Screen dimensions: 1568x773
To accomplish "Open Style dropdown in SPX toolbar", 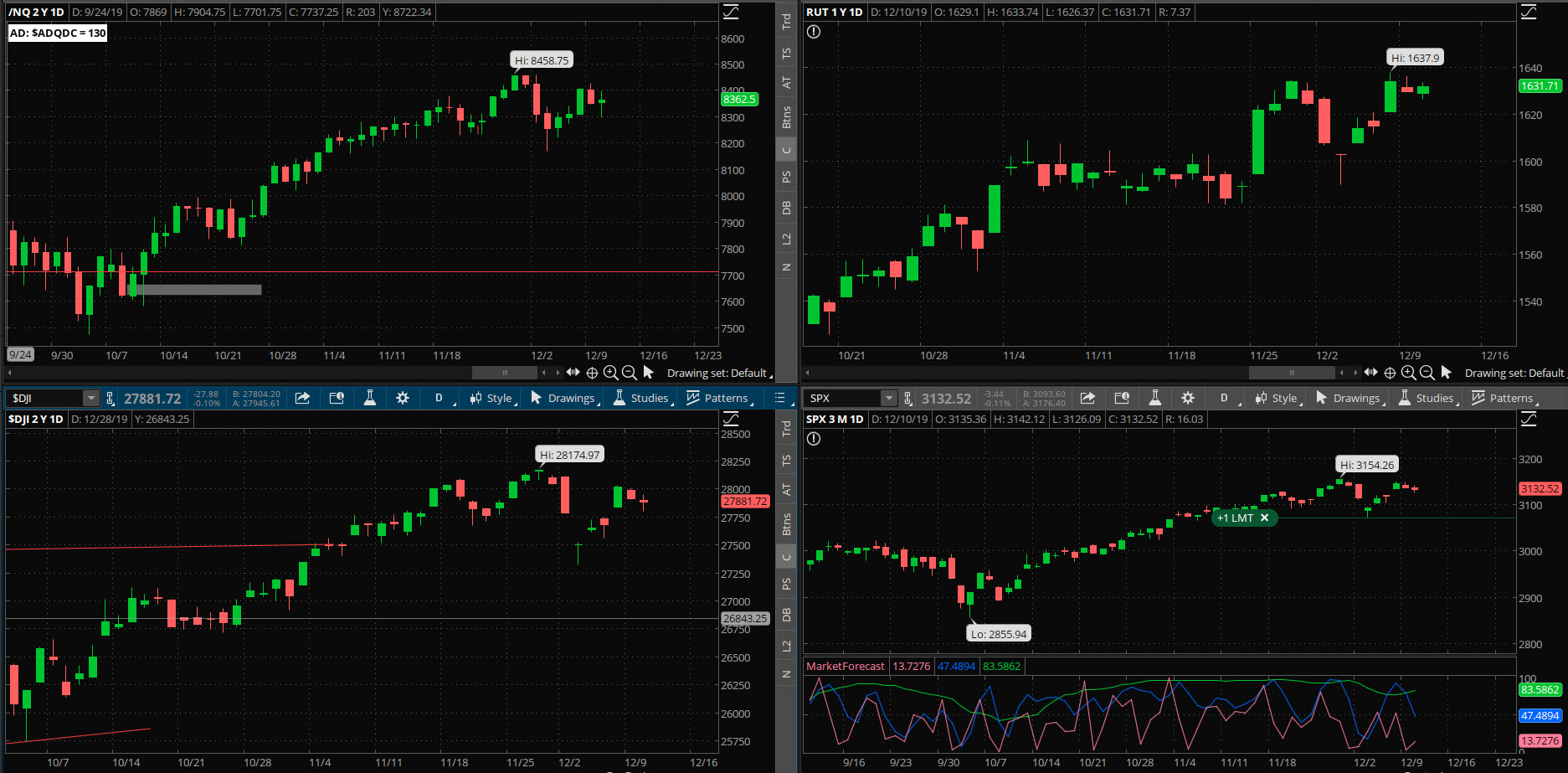I will point(1278,398).
